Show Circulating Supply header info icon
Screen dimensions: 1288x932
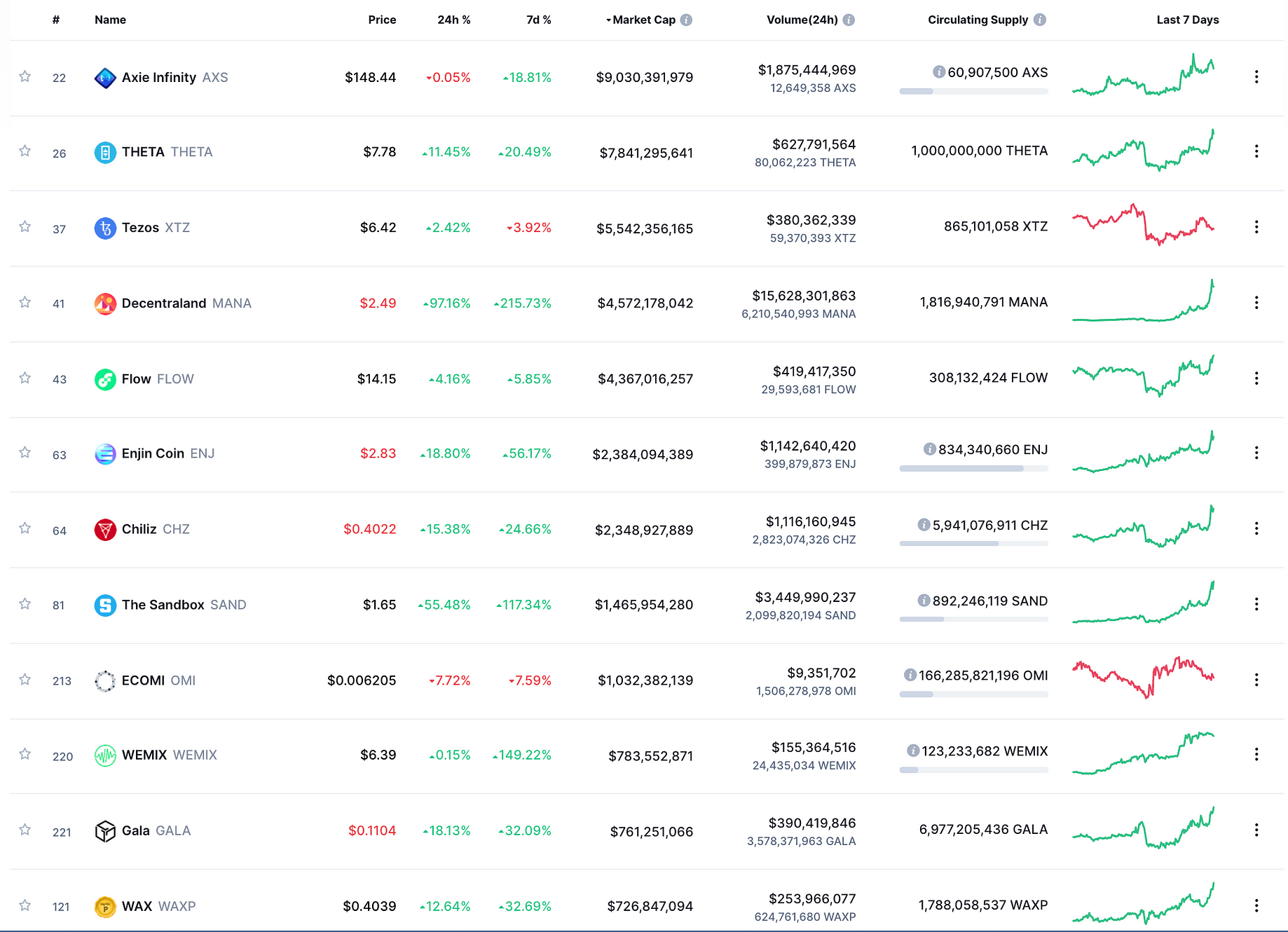[x=1040, y=20]
